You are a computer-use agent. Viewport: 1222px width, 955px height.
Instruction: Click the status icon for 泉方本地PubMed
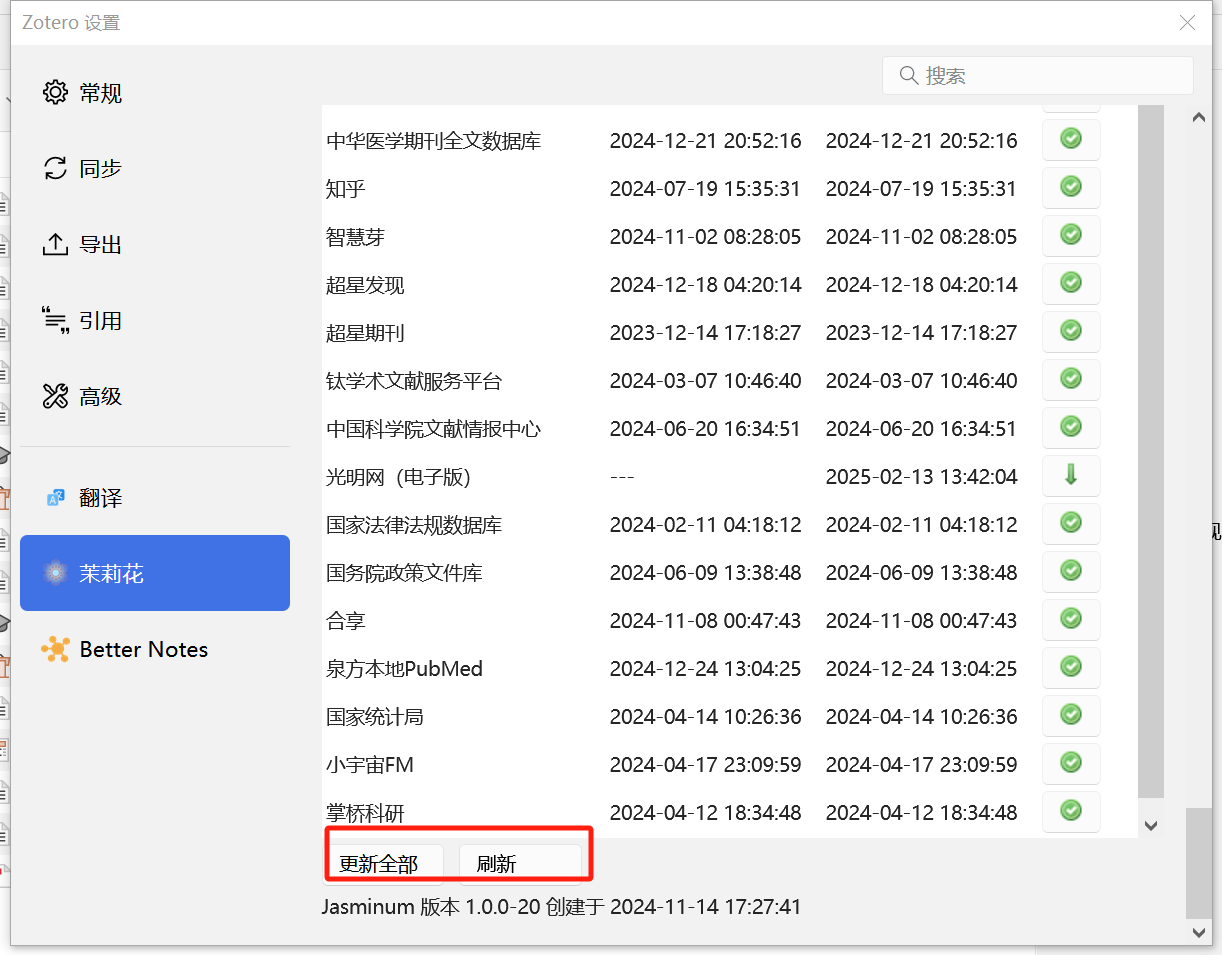pyautogui.click(x=1071, y=668)
